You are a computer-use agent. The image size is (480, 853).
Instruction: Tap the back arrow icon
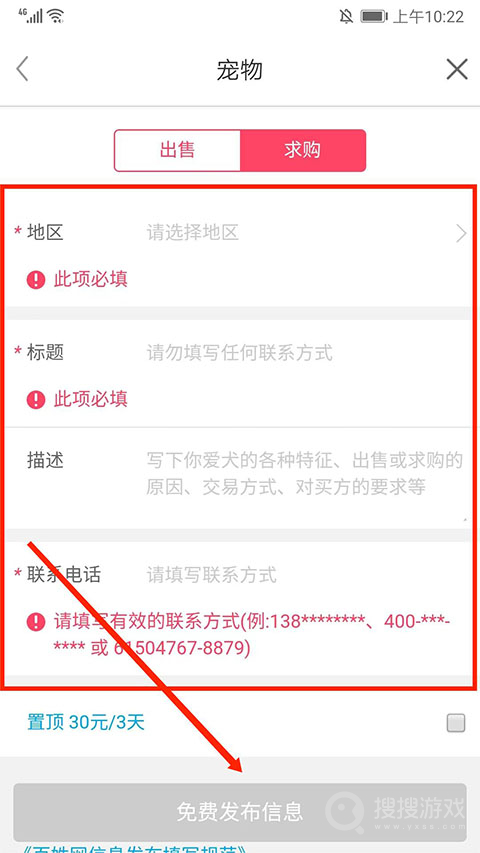click(x=22, y=70)
